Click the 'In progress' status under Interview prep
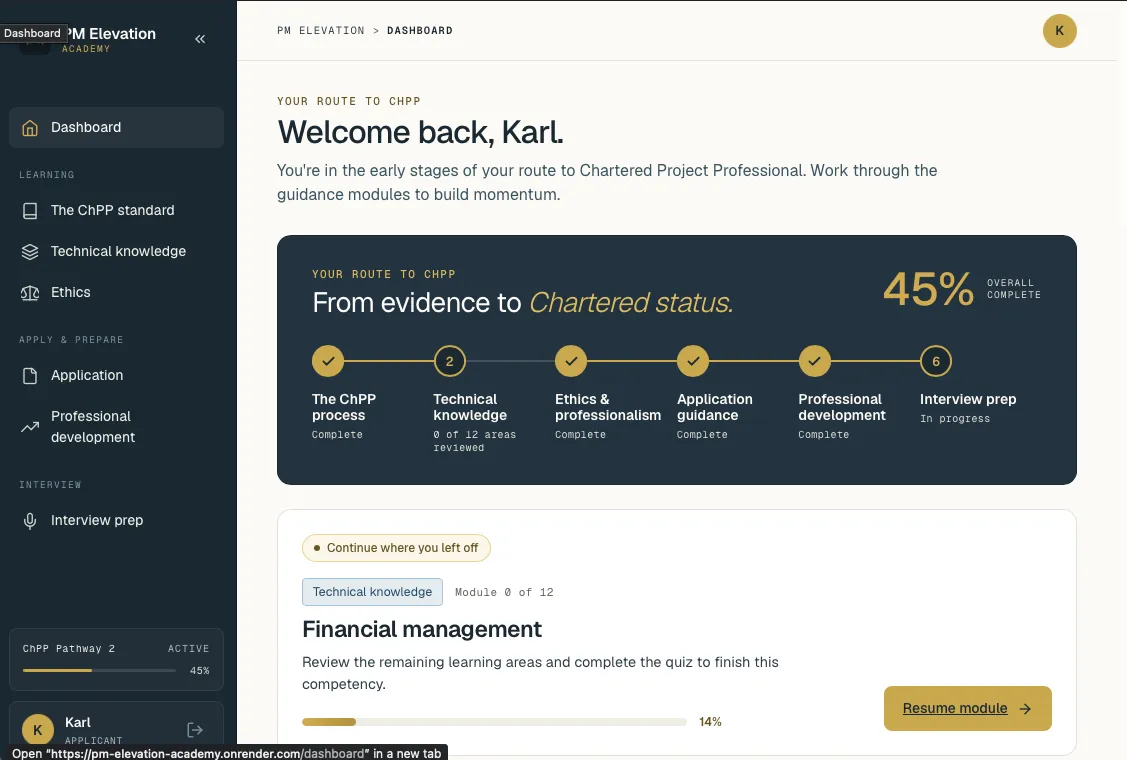The width and height of the screenshot is (1127, 760). [x=954, y=418]
